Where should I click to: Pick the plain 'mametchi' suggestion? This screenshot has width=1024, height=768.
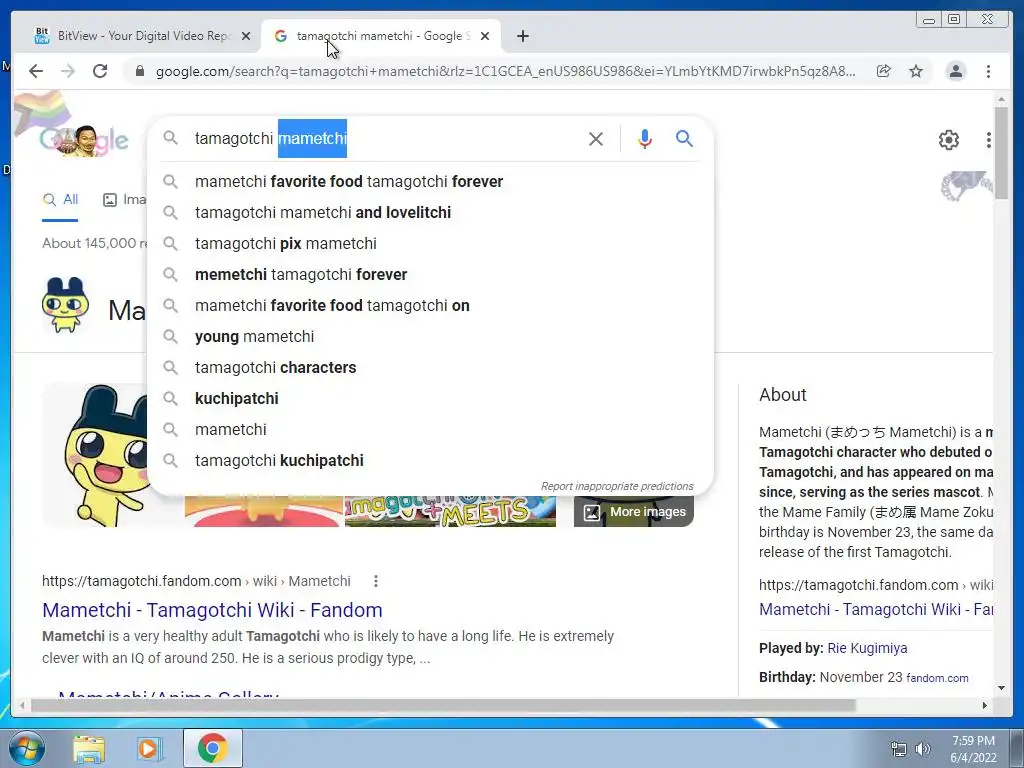point(430,430)
